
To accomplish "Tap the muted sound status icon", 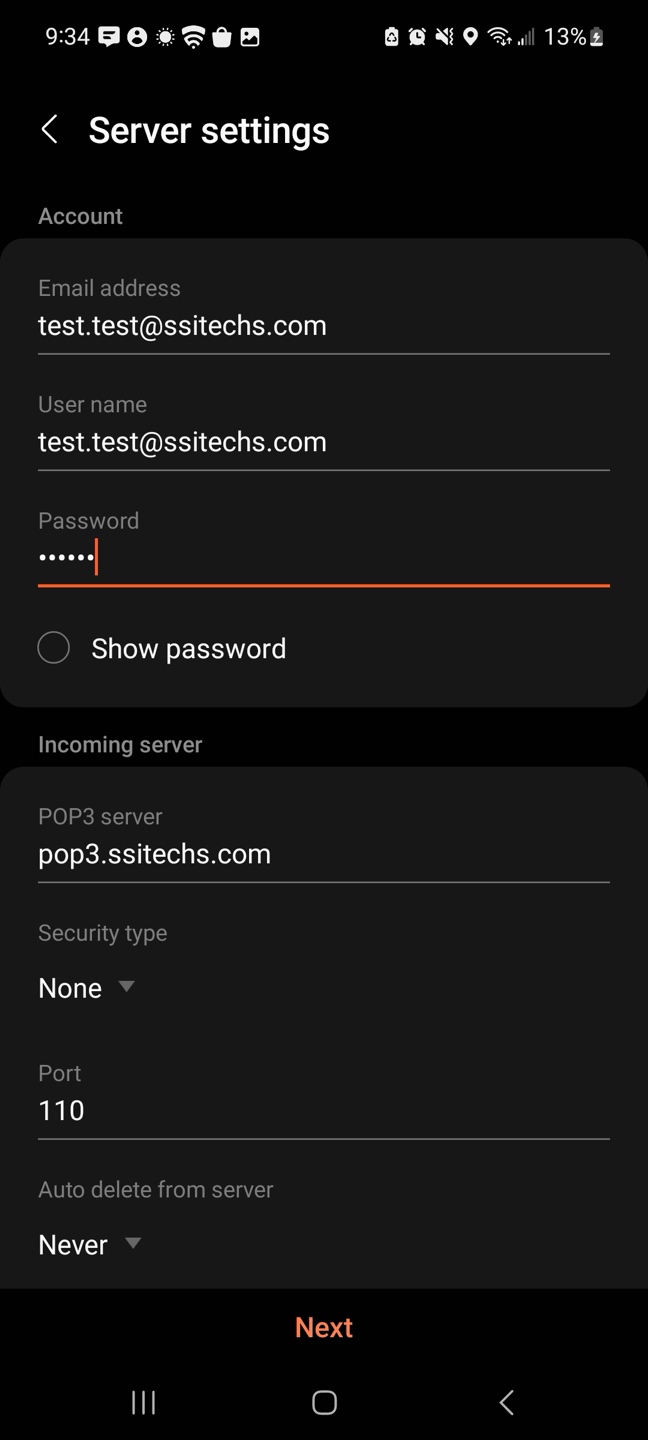I will point(444,37).
